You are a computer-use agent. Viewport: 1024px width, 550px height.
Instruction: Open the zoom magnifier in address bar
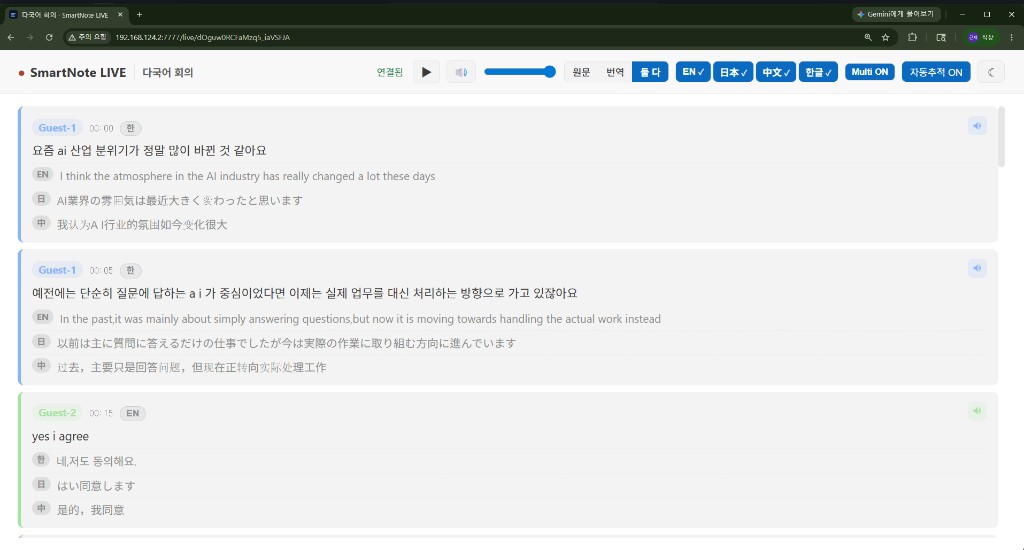(x=868, y=37)
